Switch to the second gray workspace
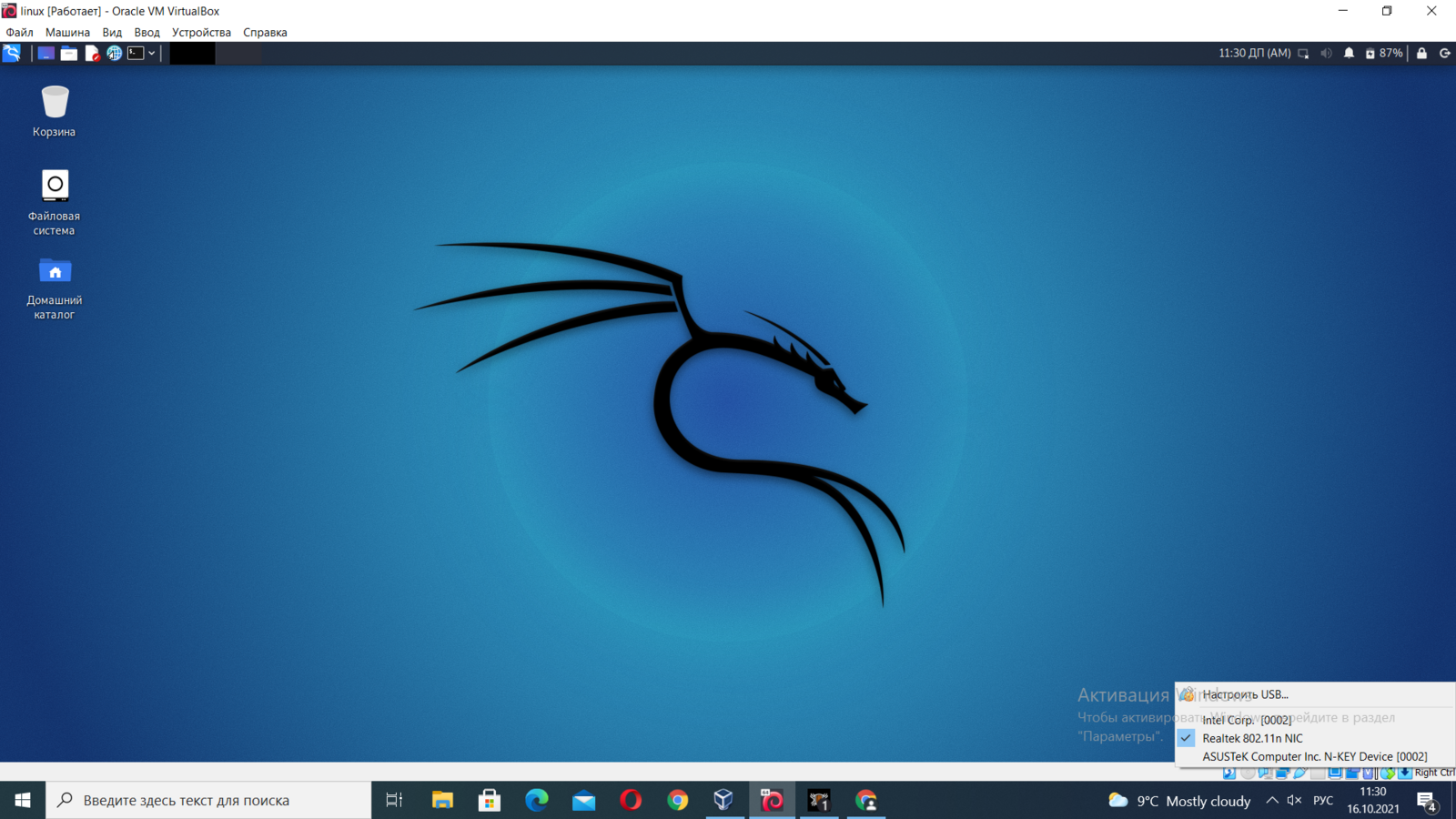This screenshot has height=819, width=1456. click(x=239, y=53)
